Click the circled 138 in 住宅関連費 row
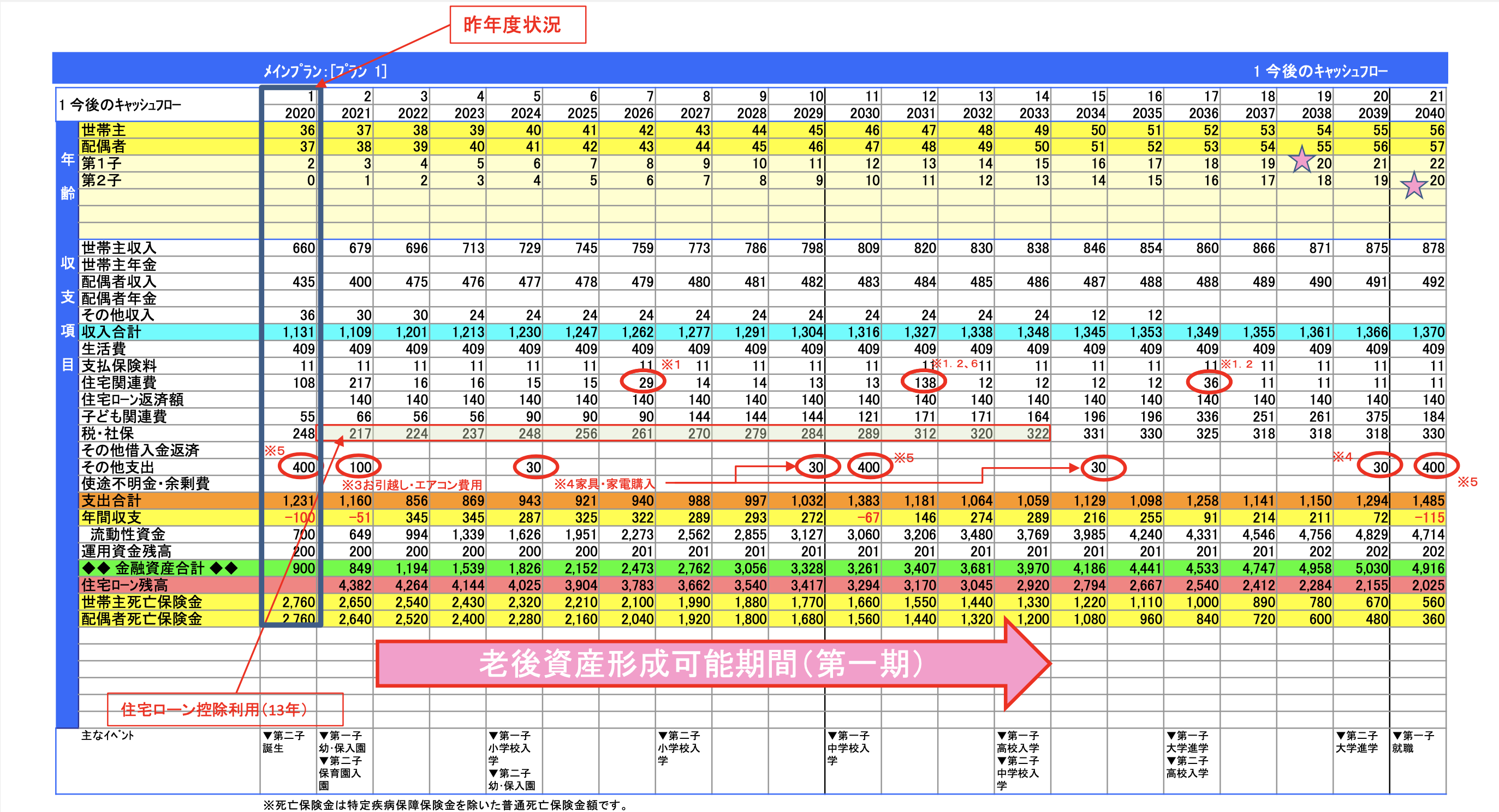Image resolution: width=1499 pixels, height=812 pixels. [924, 382]
